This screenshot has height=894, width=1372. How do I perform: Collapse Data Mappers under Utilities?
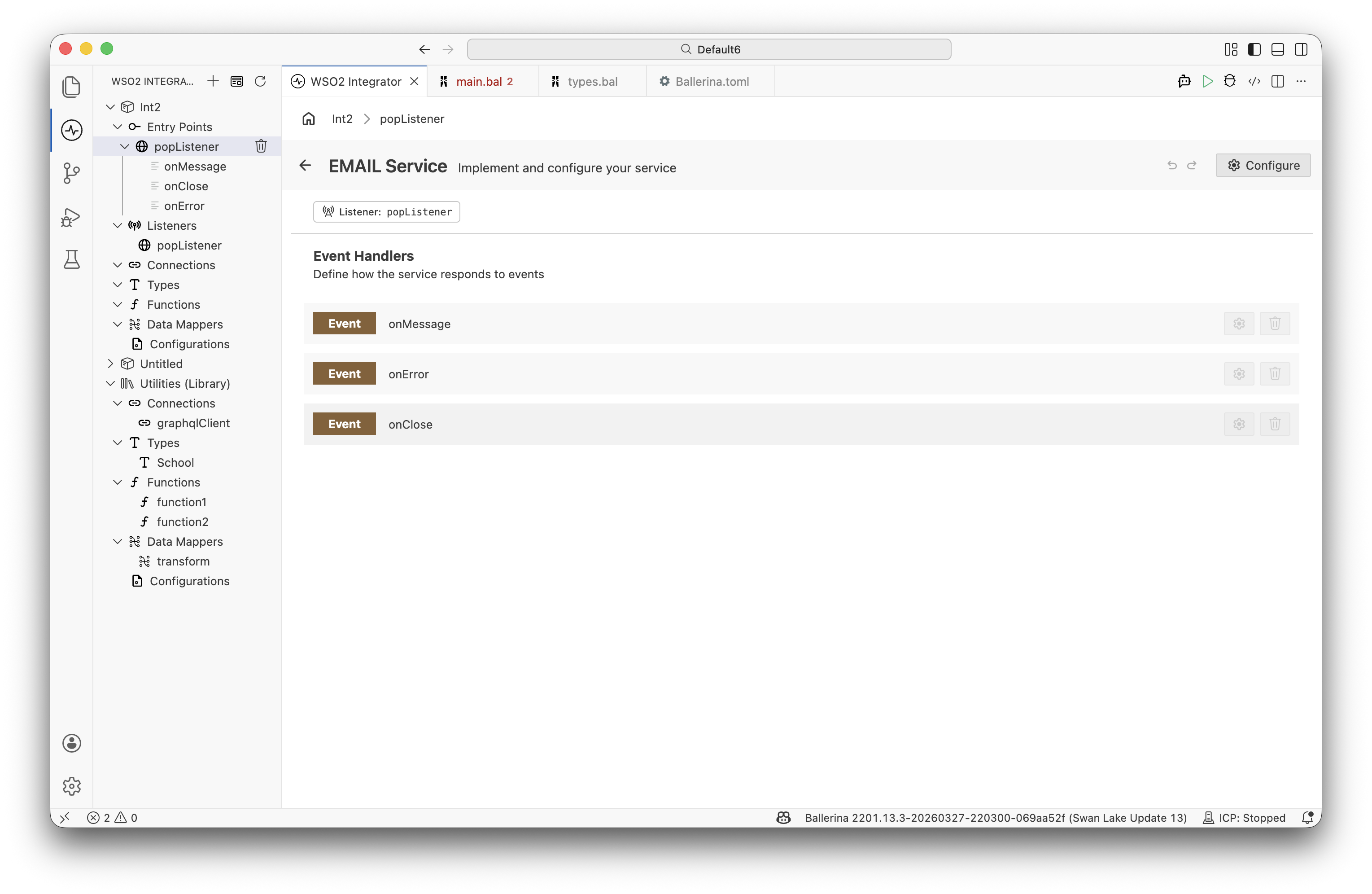point(118,542)
